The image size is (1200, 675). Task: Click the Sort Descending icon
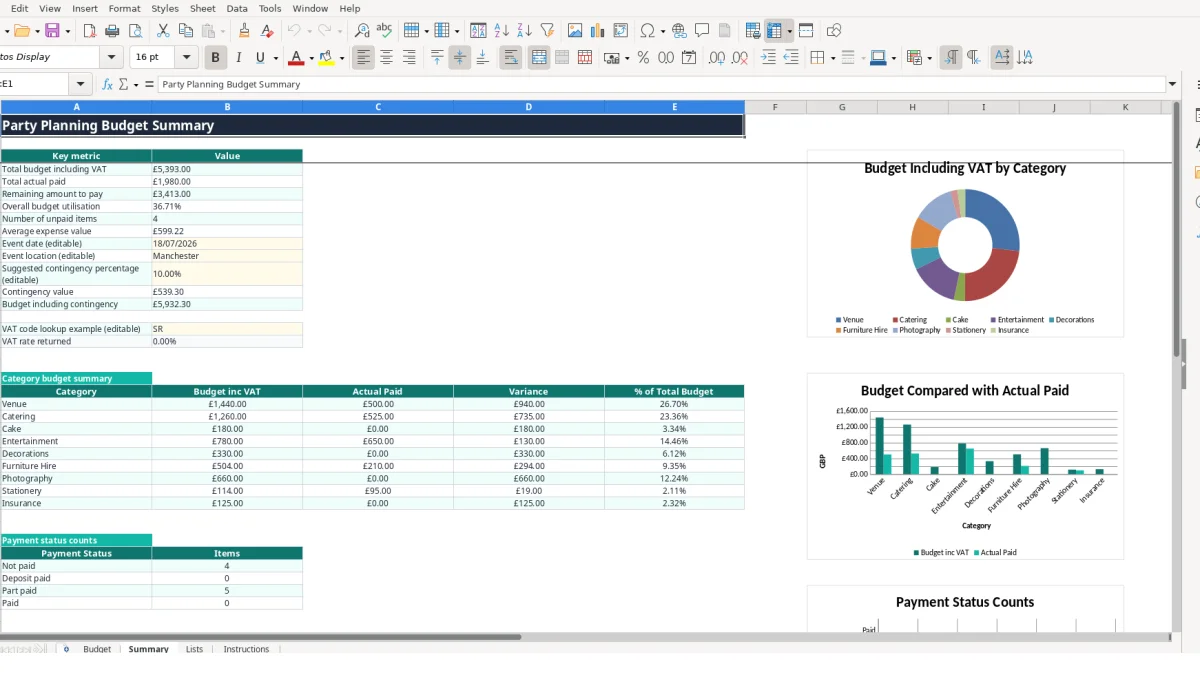point(524,31)
